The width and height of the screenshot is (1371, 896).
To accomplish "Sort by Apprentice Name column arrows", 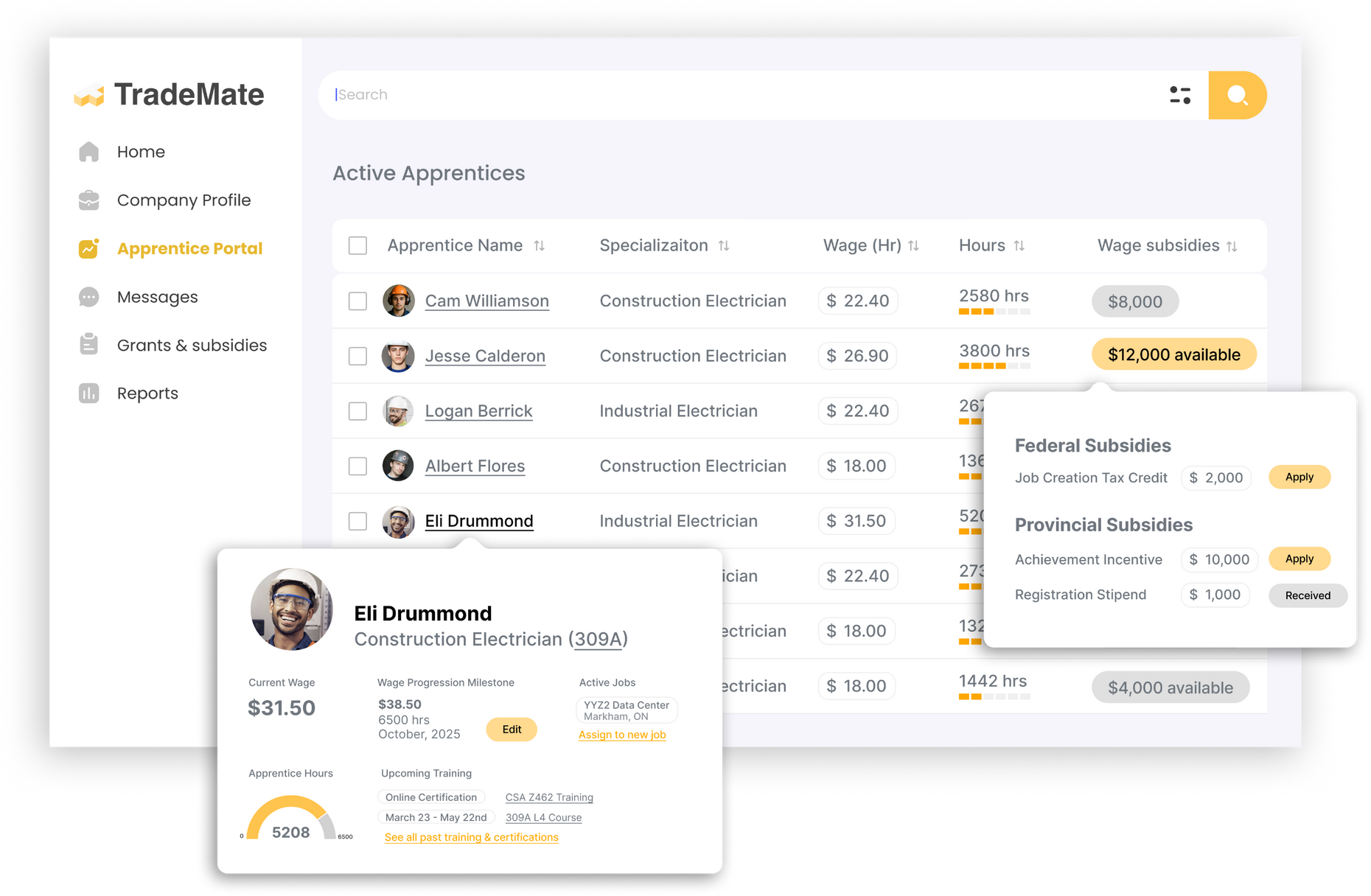I will click(x=540, y=246).
